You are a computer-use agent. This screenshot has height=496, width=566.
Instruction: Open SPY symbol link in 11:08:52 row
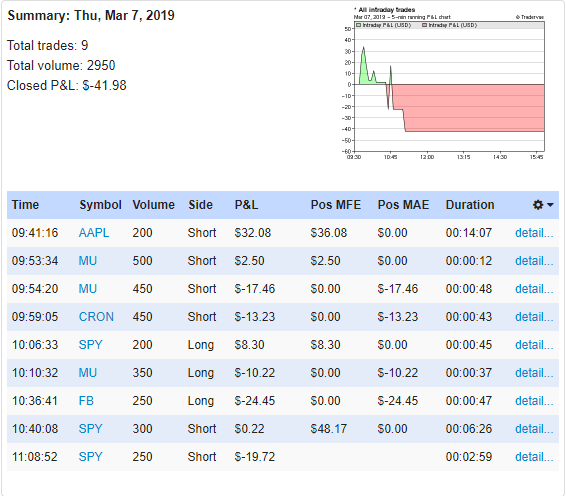(91, 457)
